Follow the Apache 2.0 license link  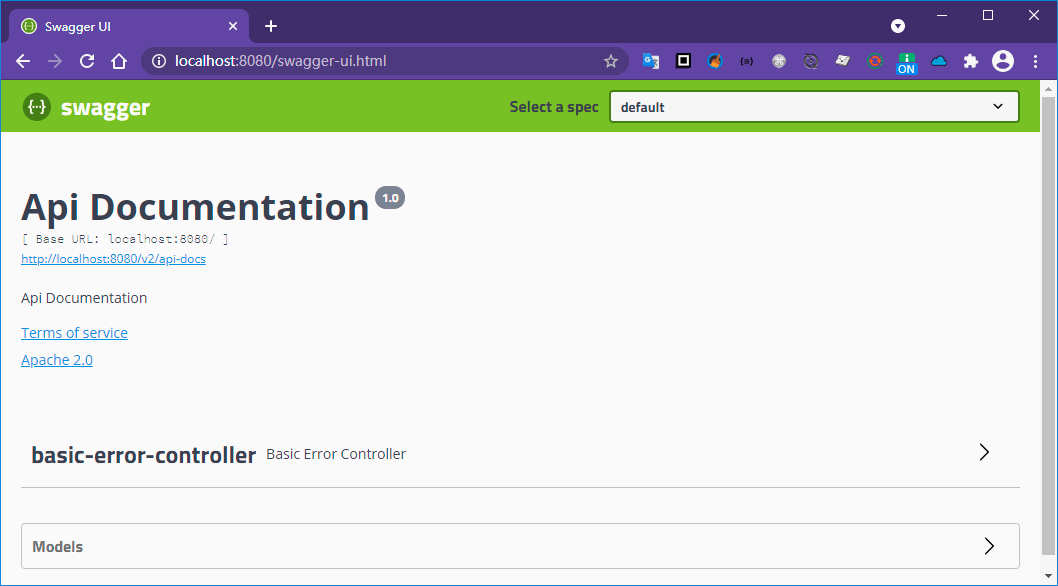[x=57, y=360]
